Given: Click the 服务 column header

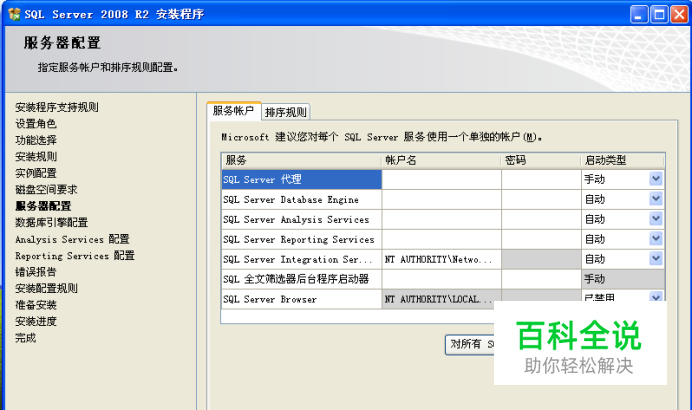Looking at the screenshot, I should coord(301,160).
